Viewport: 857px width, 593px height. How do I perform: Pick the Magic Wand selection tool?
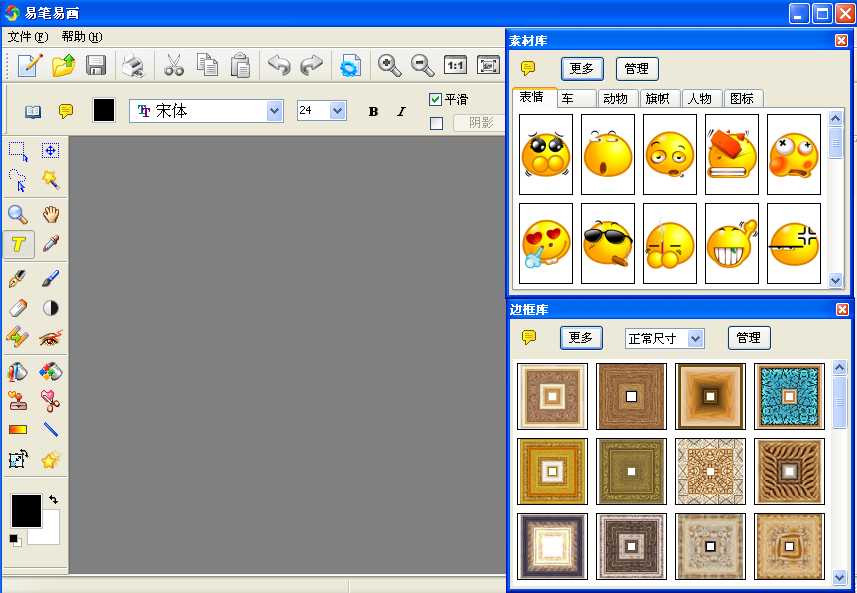[x=51, y=181]
